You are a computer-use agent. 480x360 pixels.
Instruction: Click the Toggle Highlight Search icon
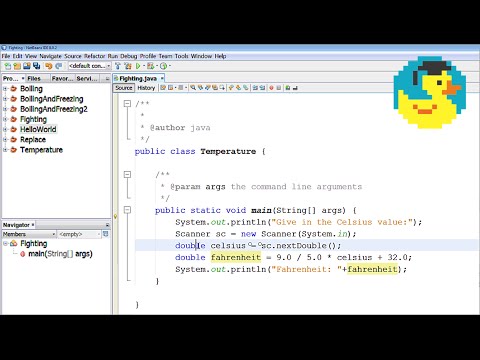(x=215, y=88)
